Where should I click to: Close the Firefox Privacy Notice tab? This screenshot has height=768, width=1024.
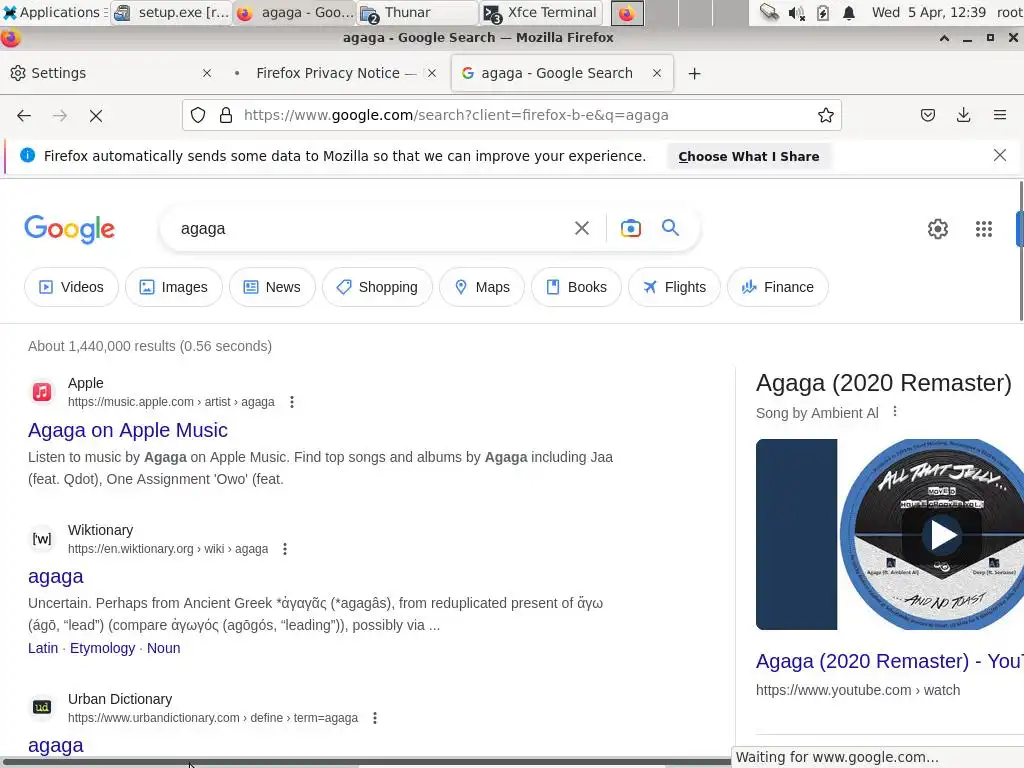pyautogui.click(x=432, y=73)
